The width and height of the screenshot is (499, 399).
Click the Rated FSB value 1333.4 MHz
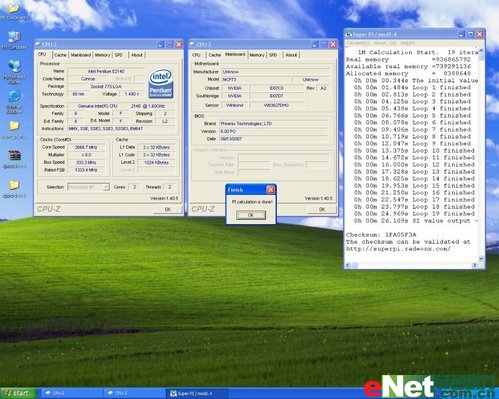click(x=86, y=170)
